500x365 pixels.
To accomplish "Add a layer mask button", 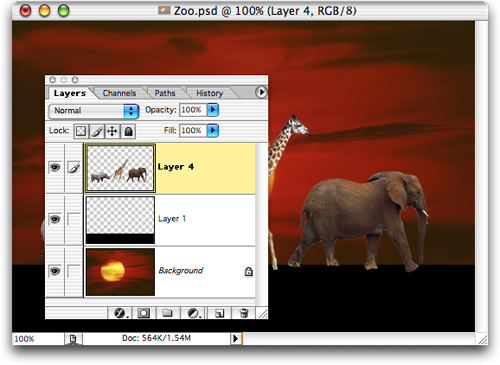I will pos(144,313).
